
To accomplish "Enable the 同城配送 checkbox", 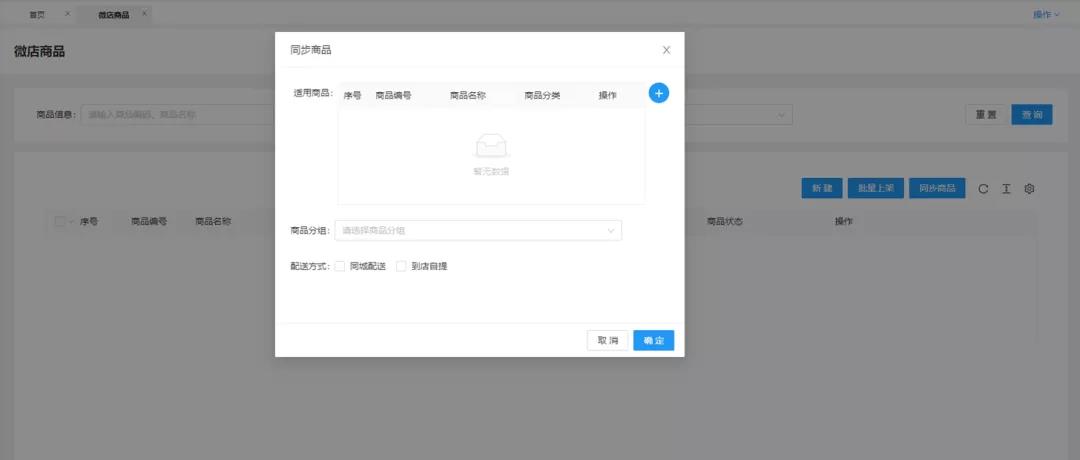I will coord(340,266).
